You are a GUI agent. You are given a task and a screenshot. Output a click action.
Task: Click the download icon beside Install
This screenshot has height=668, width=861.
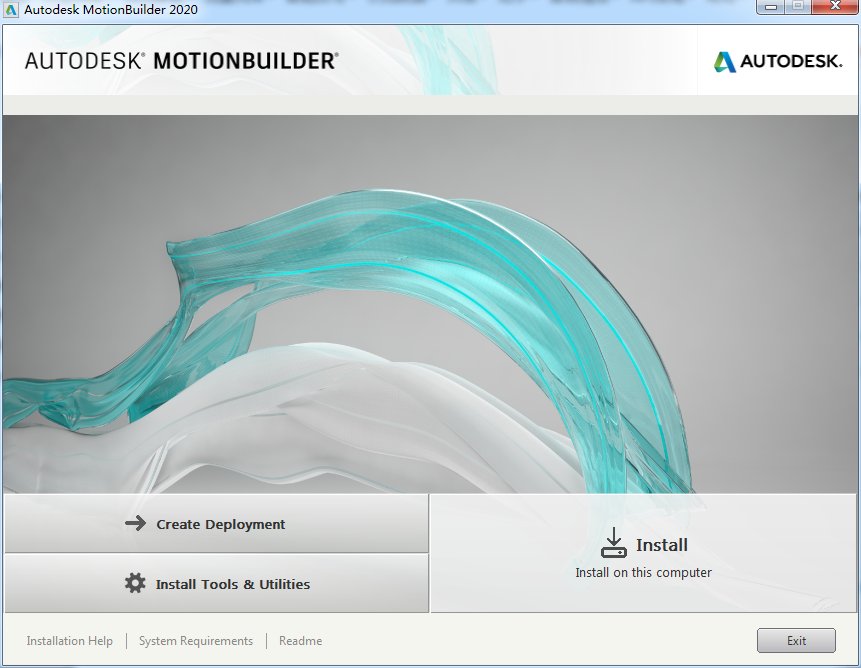(614, 544)
